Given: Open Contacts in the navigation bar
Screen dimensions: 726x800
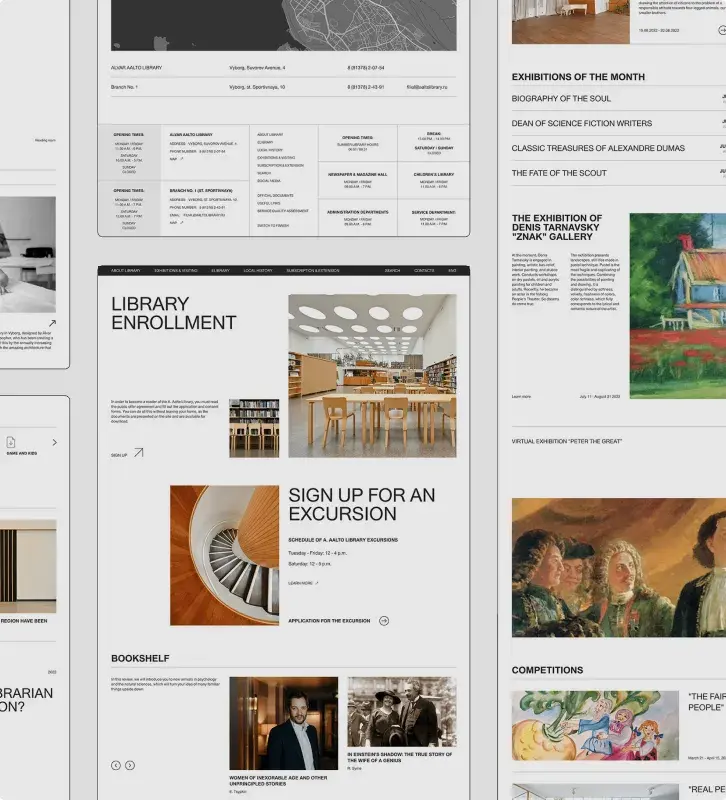Looking at the screenshot, I should (x=424, y=270).
